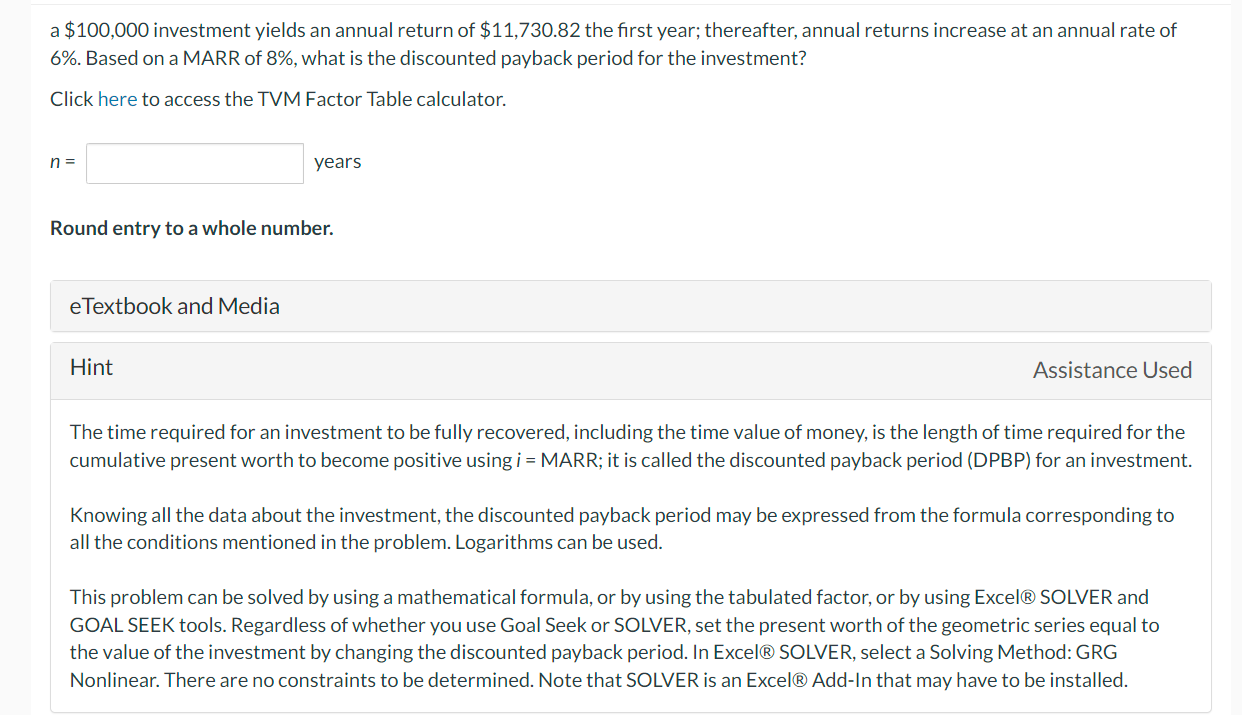The height and width of the screenshot is (715, 1242).
Task: Select the 'Round entry to a whole number' note
Action: pos(192,228)
